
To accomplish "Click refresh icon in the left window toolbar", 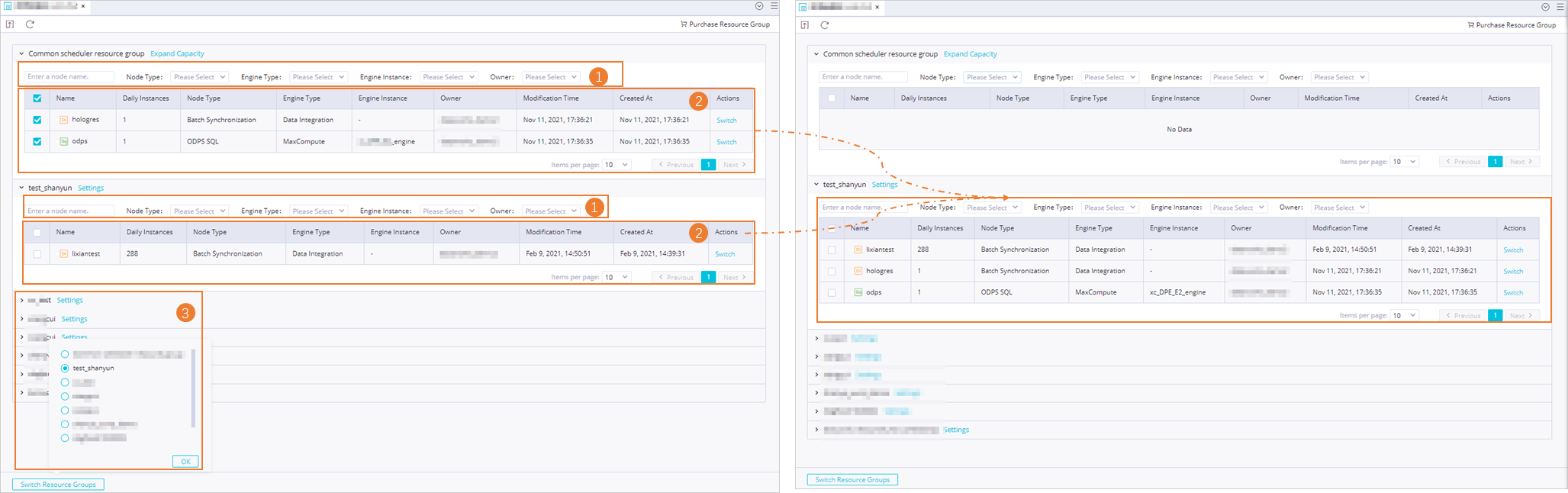I will 30,24.
